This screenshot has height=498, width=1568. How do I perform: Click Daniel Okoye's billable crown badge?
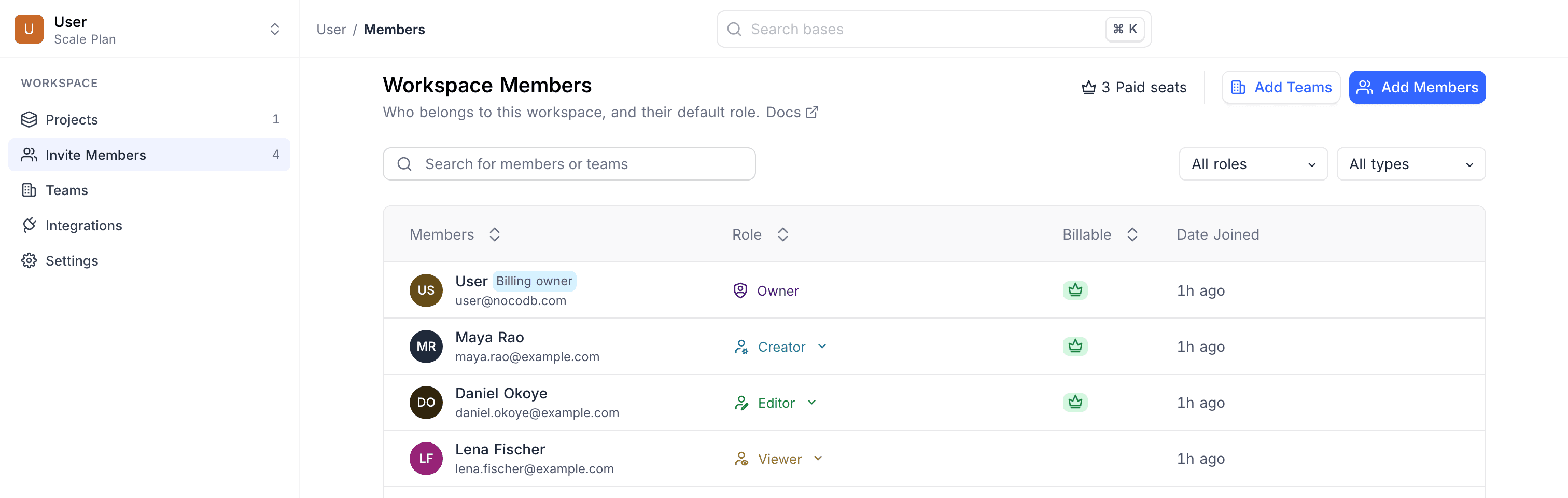[1075, 403]
